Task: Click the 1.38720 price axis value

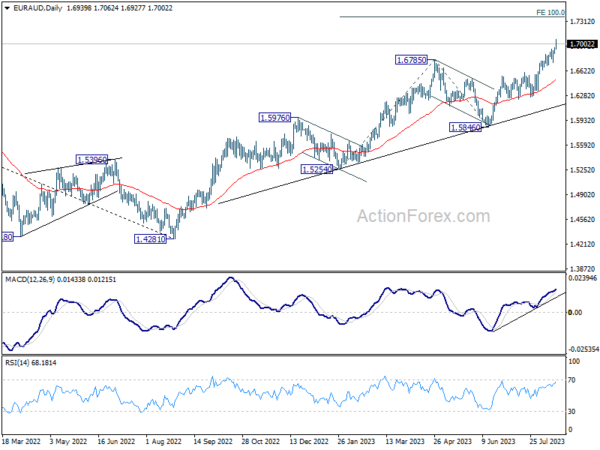Action: click(582, 269)
